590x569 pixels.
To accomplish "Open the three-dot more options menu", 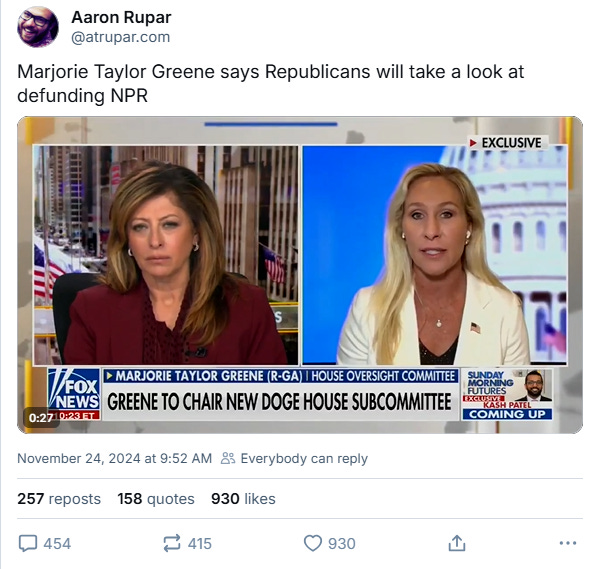I will [x=568, y=543].
